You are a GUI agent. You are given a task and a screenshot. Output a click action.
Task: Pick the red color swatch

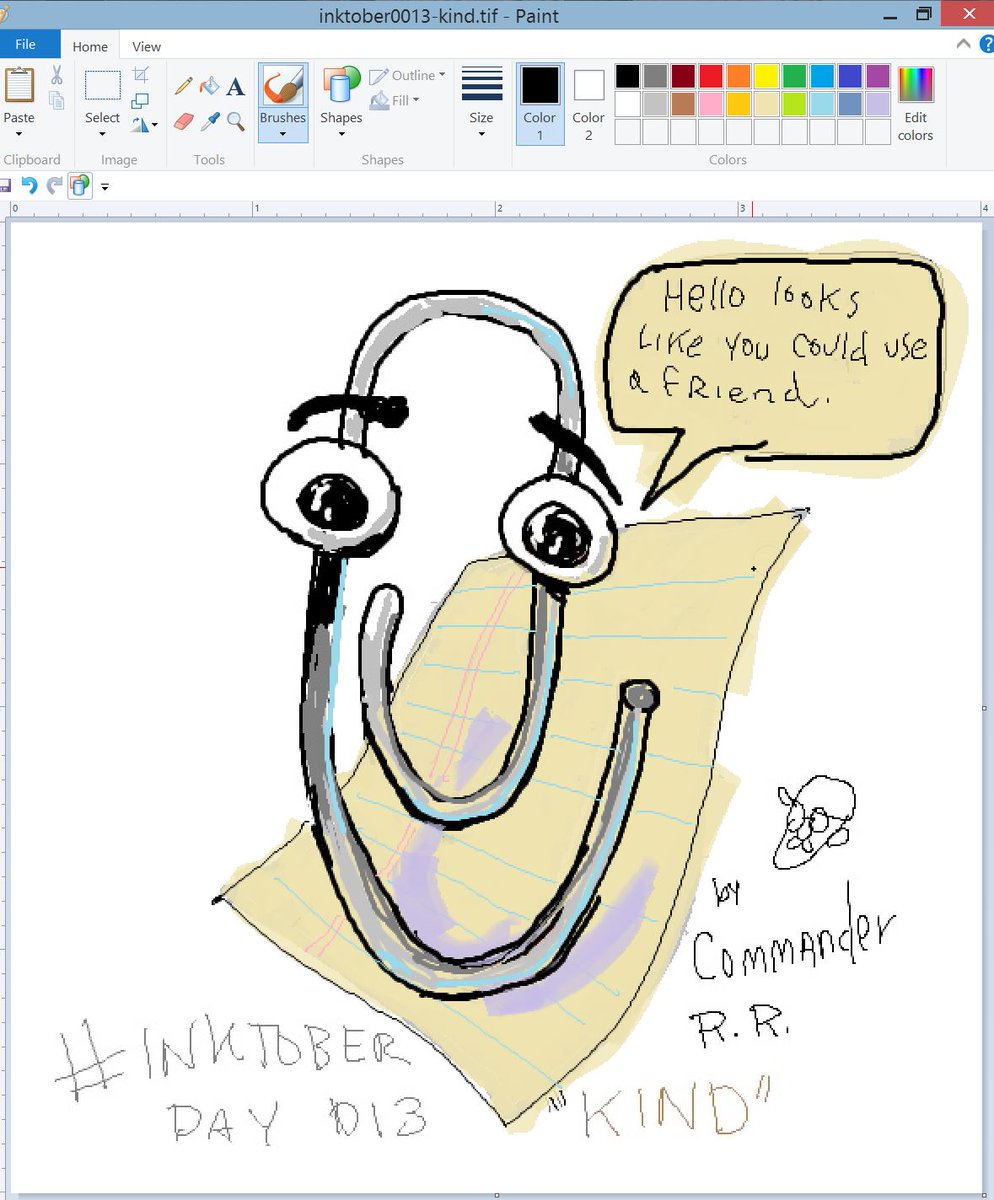pyautogui.click(x=711, y=76)
